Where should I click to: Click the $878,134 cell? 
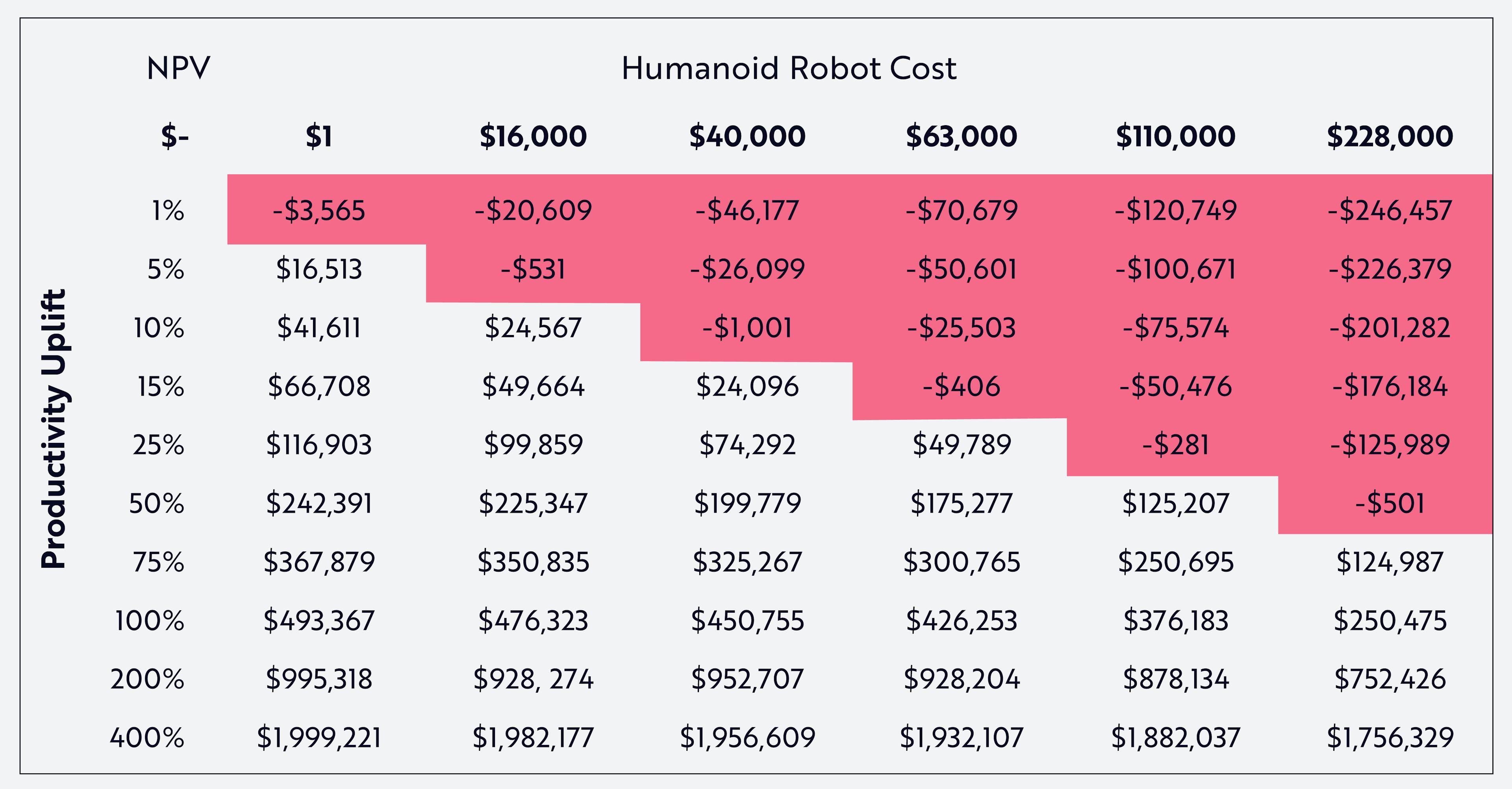pyautogui.click(x=1175, y=679)
